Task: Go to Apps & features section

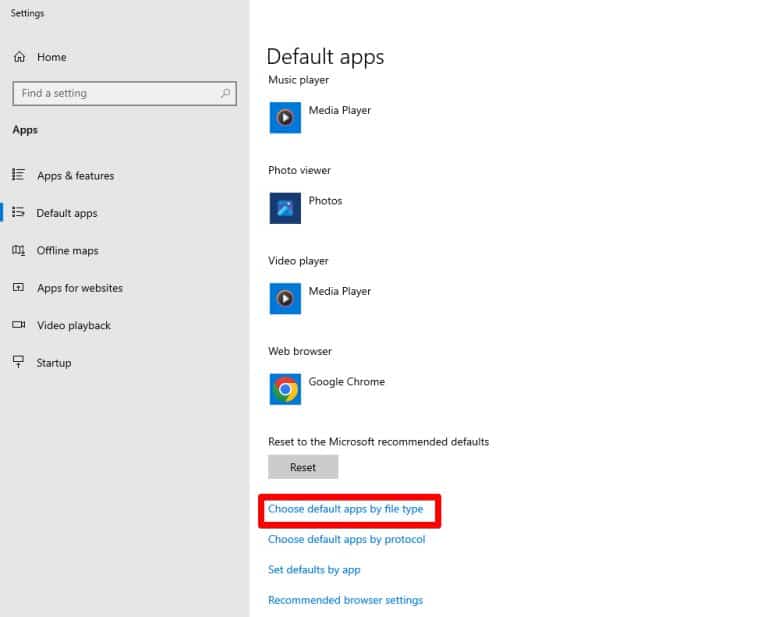Action: point(75,176)
